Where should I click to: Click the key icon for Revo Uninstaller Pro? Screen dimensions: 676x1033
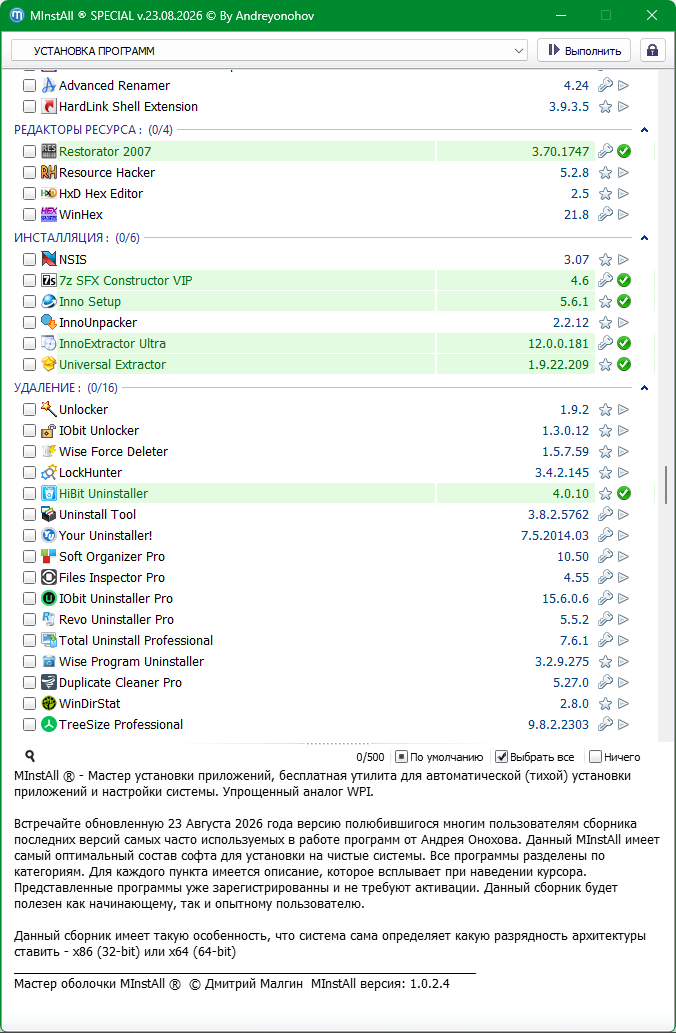point(605,619)
